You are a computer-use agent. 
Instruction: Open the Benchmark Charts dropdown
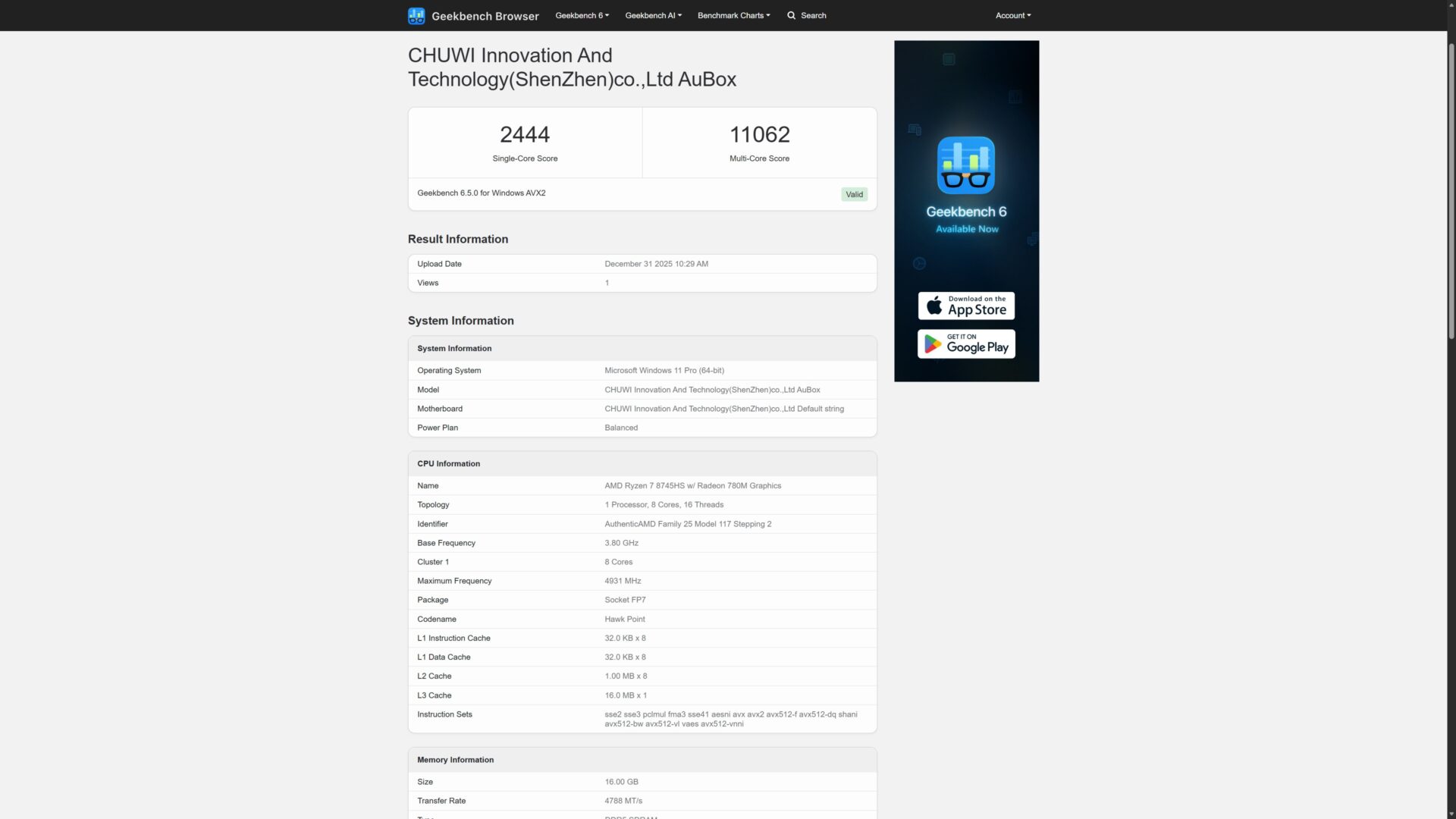point(733,15)
